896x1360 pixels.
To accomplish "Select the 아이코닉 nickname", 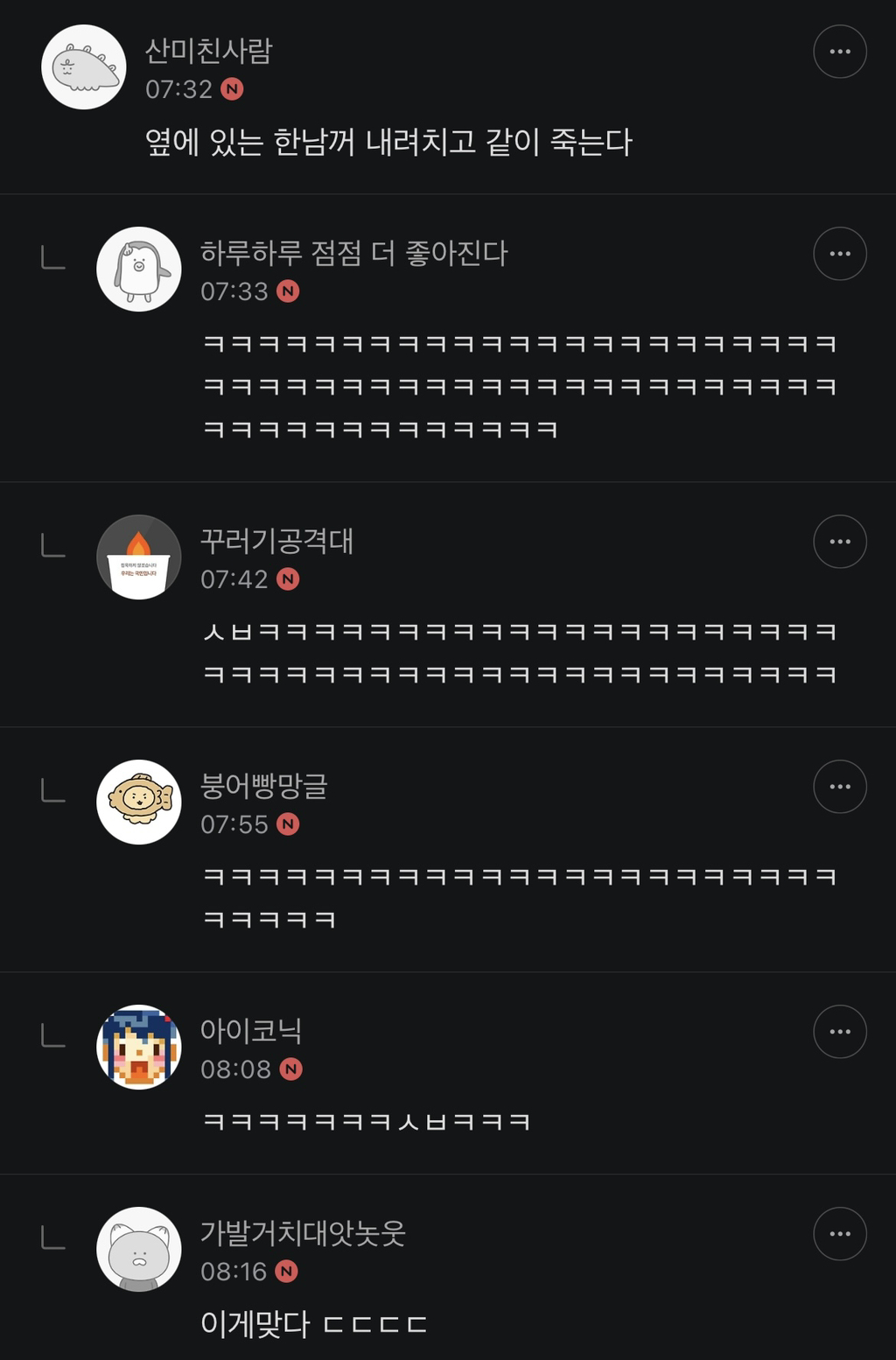I will 251,1031.
